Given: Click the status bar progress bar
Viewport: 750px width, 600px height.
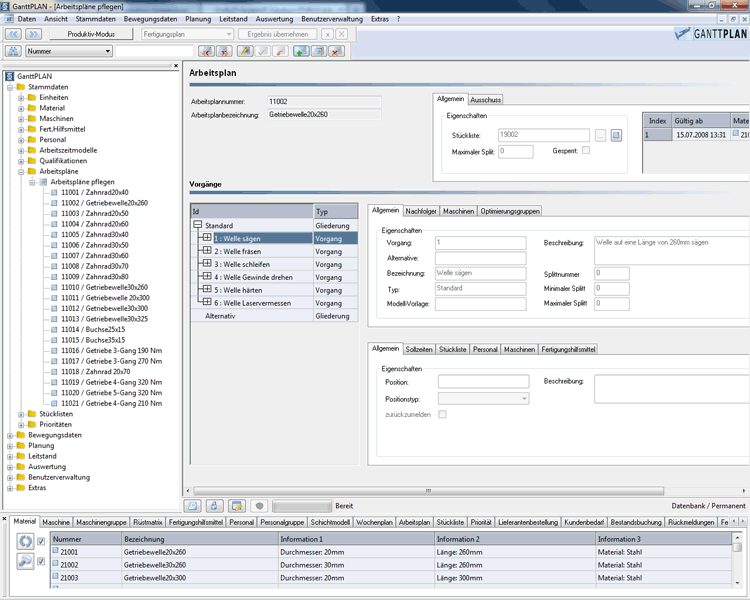Looking at the screenshot, I should tap(302, 506).
